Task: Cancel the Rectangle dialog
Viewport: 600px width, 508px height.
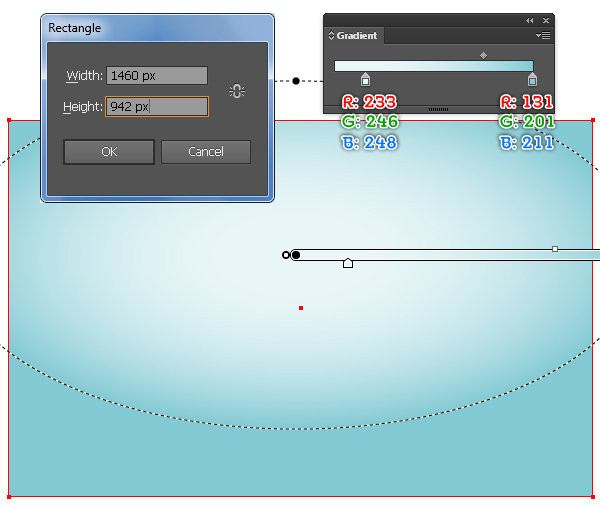Action: (206, 152)
